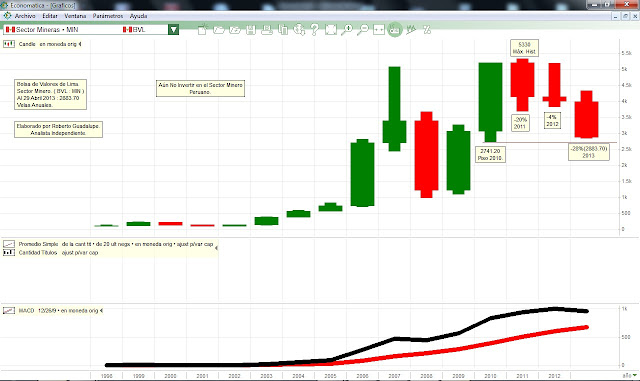Screen dimensions: 640x381
Task: Click the Promedio Simple line icon
Action: click(x=9, y=244)
